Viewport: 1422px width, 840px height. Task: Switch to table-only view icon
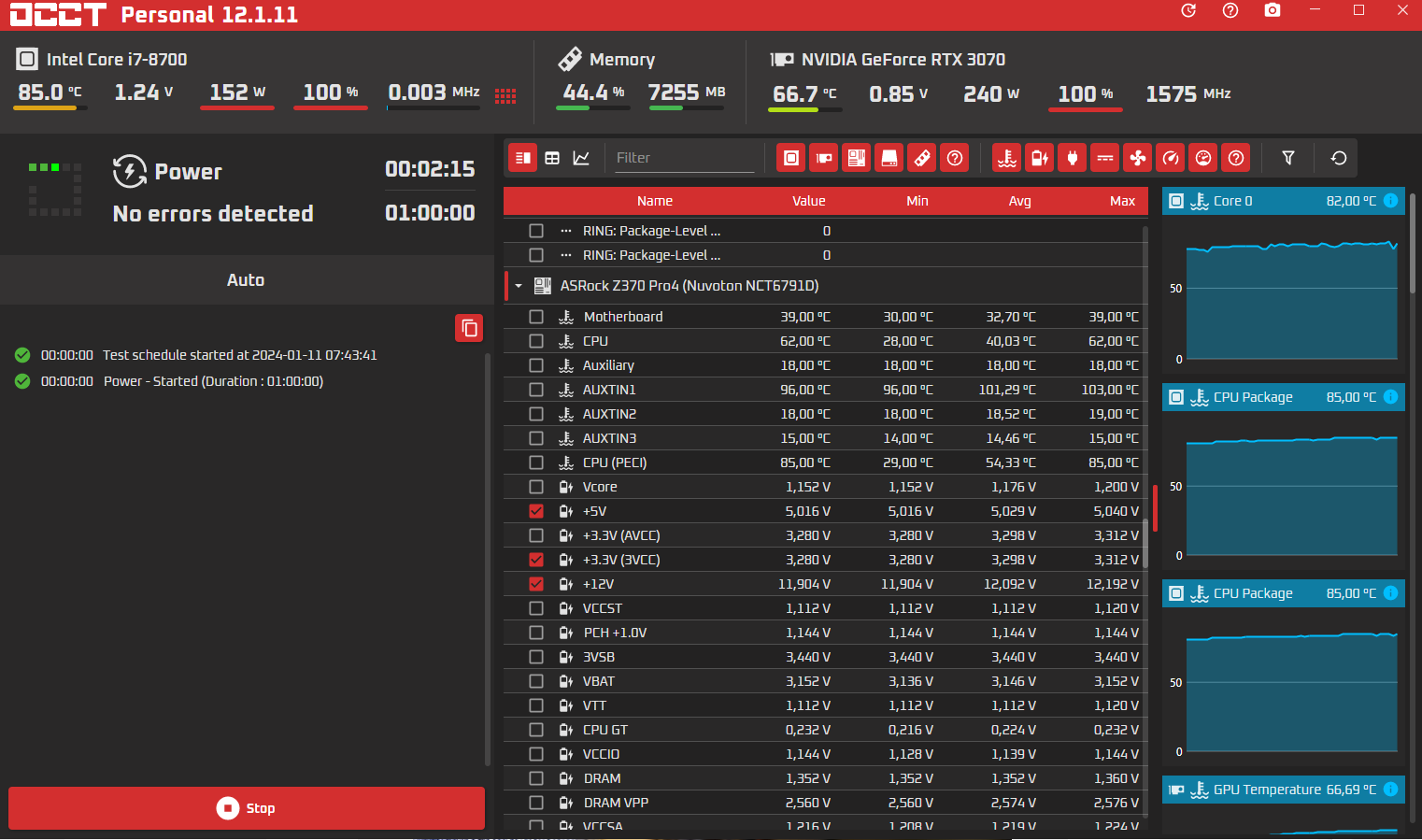[x=552, y=158]
